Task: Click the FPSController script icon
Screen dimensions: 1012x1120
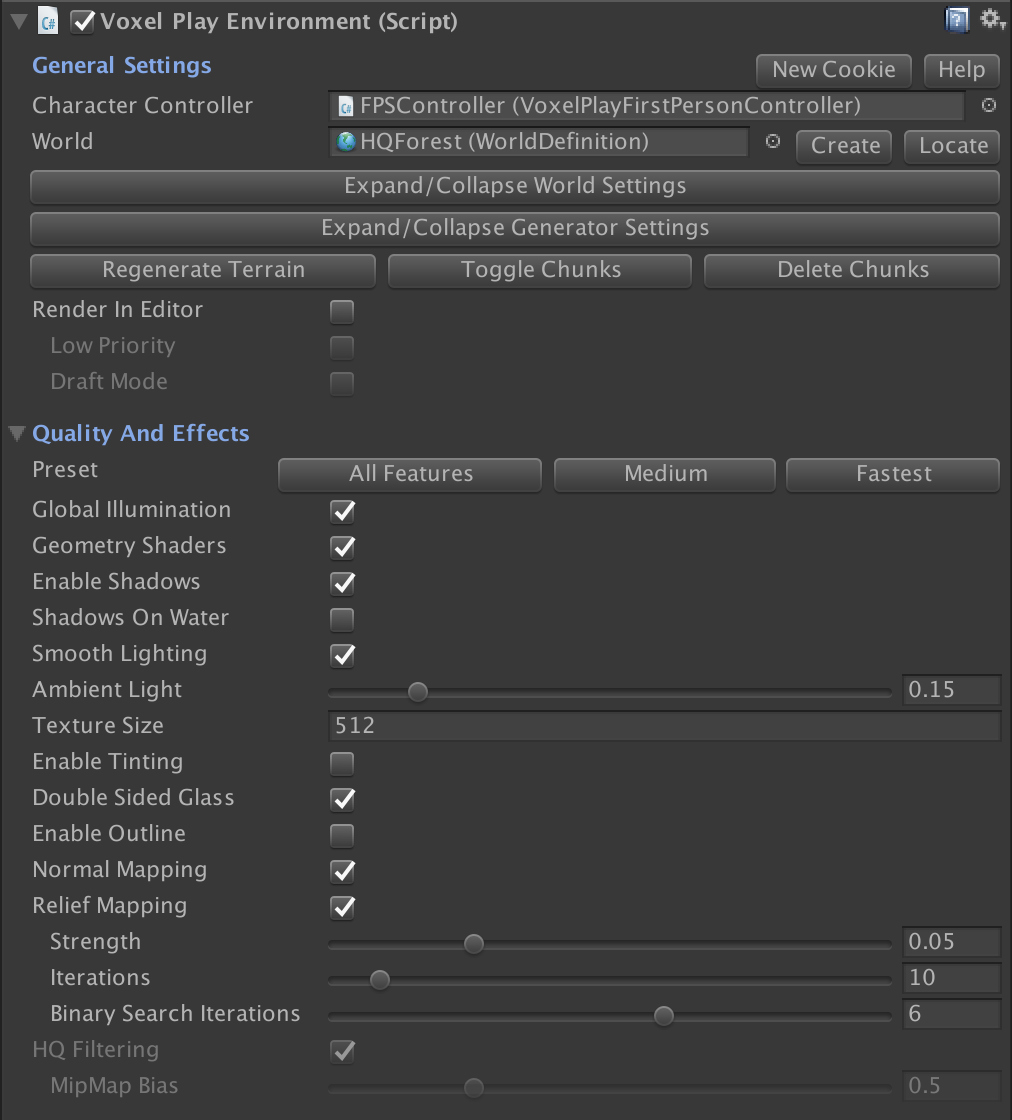Action: pyautogui.click(x=346, y=106)
